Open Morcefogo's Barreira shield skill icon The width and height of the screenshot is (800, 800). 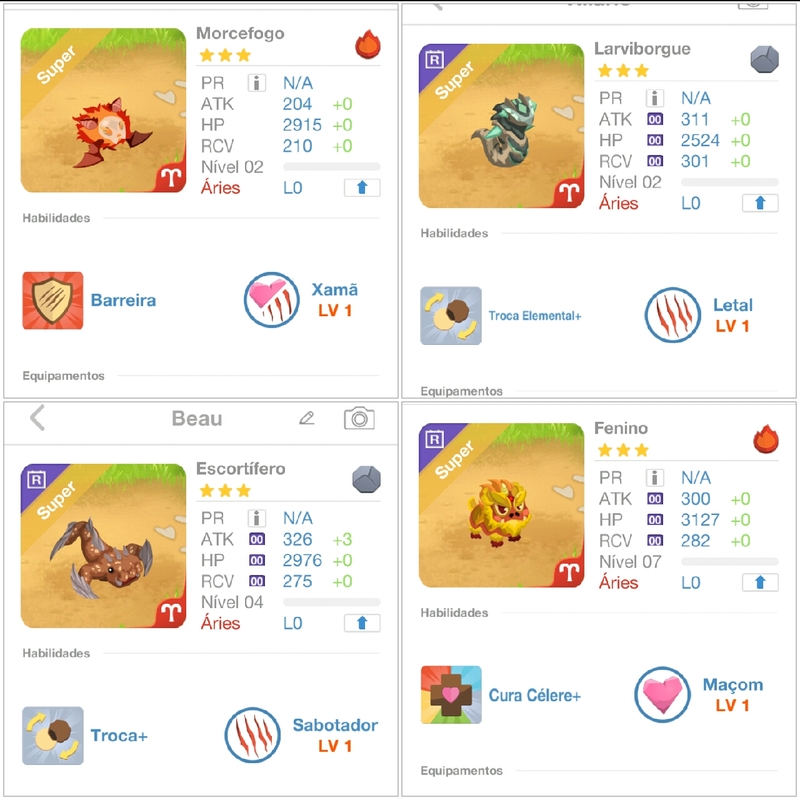pos(53,301)
